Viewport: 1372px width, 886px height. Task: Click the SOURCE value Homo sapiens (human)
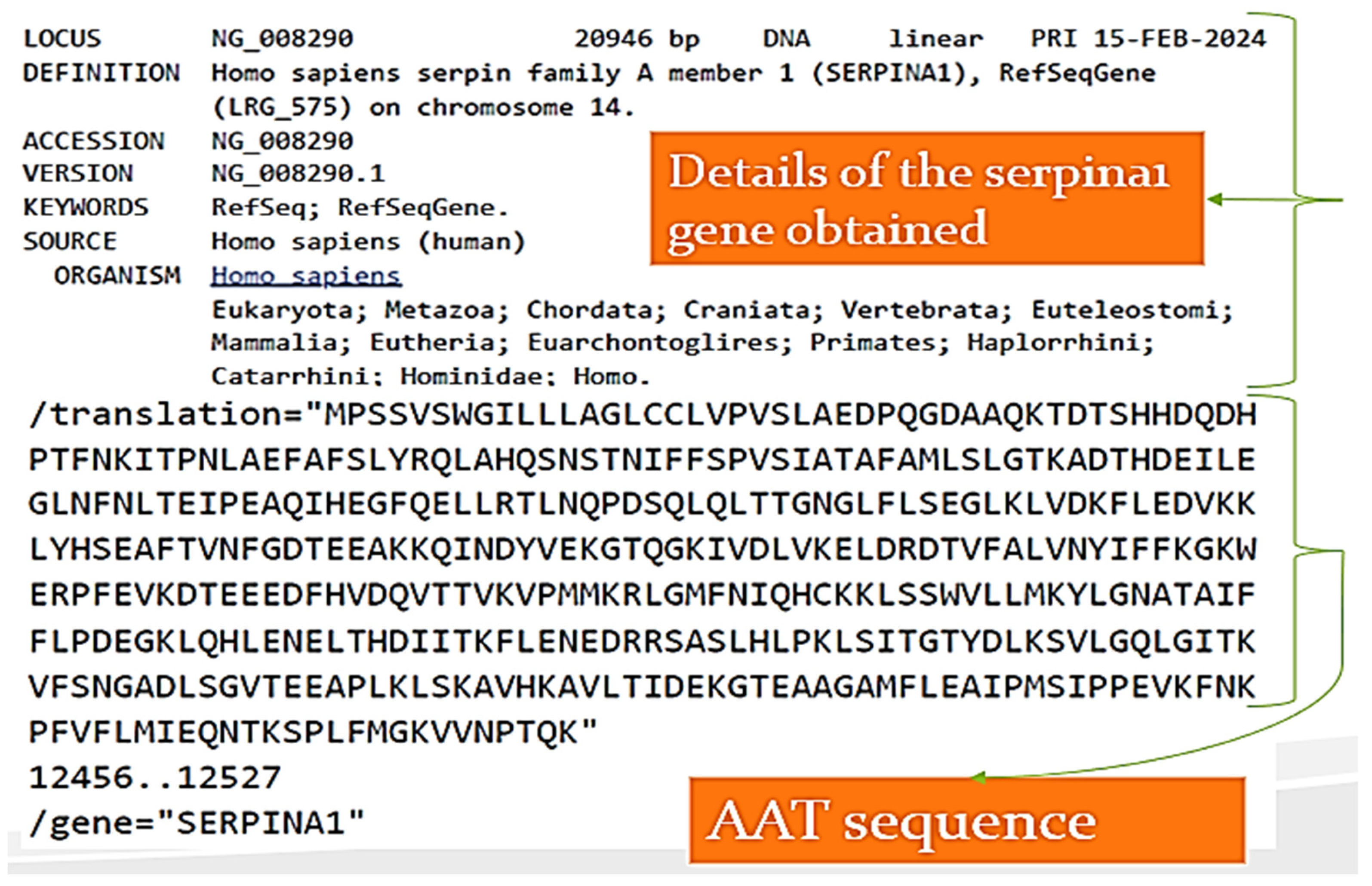[x=368, y=242]
